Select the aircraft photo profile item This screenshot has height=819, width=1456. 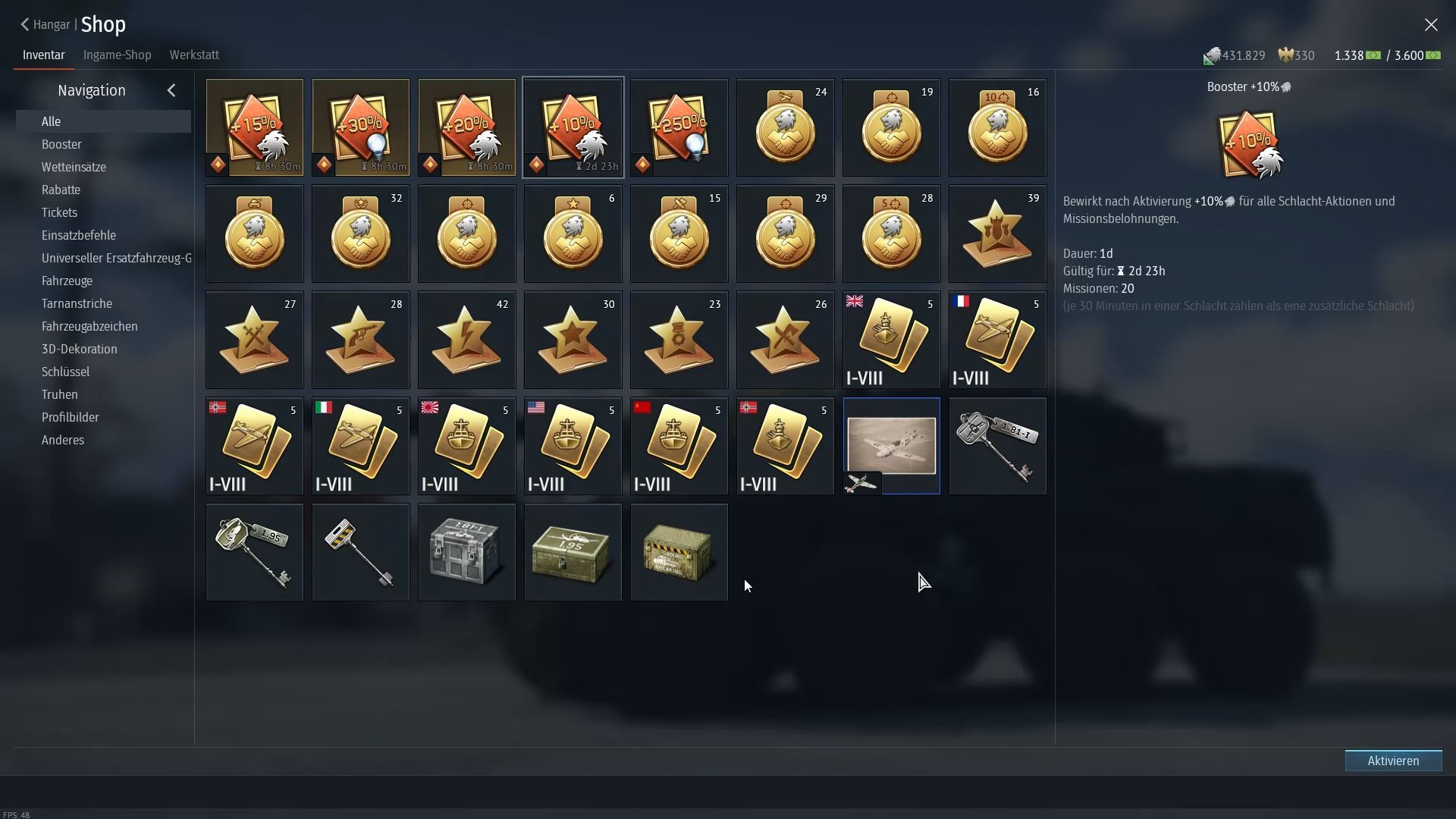(x=891, y=446)
